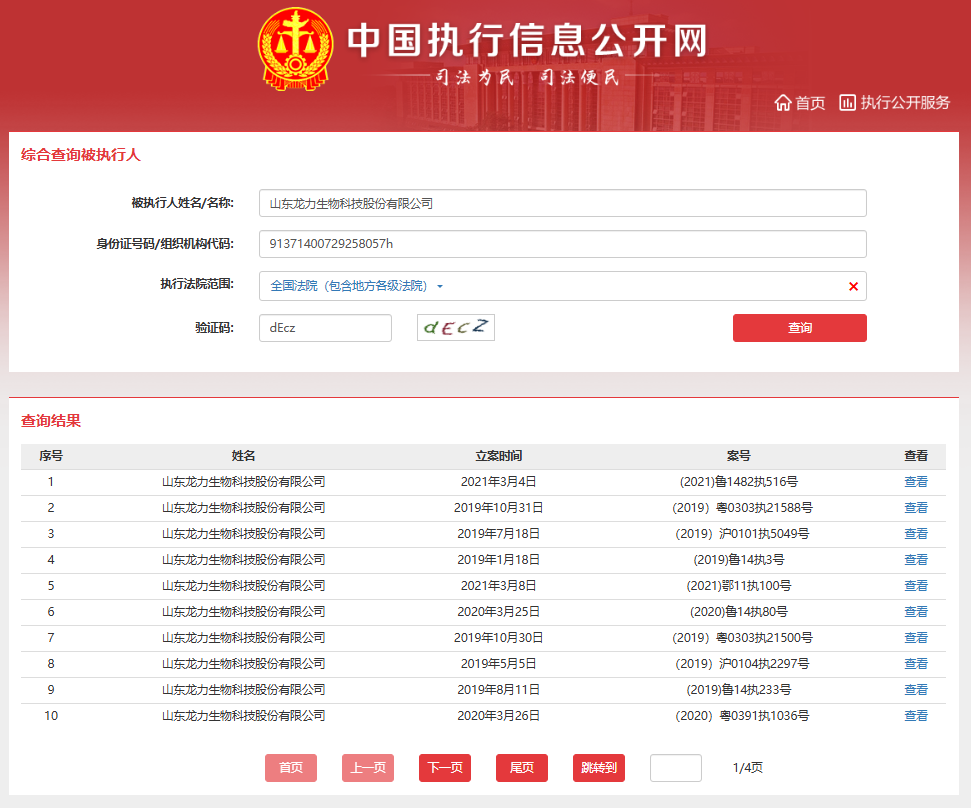
Task: Focus the 被执行人姓名/名称 input field
Action: coord(562,203)
